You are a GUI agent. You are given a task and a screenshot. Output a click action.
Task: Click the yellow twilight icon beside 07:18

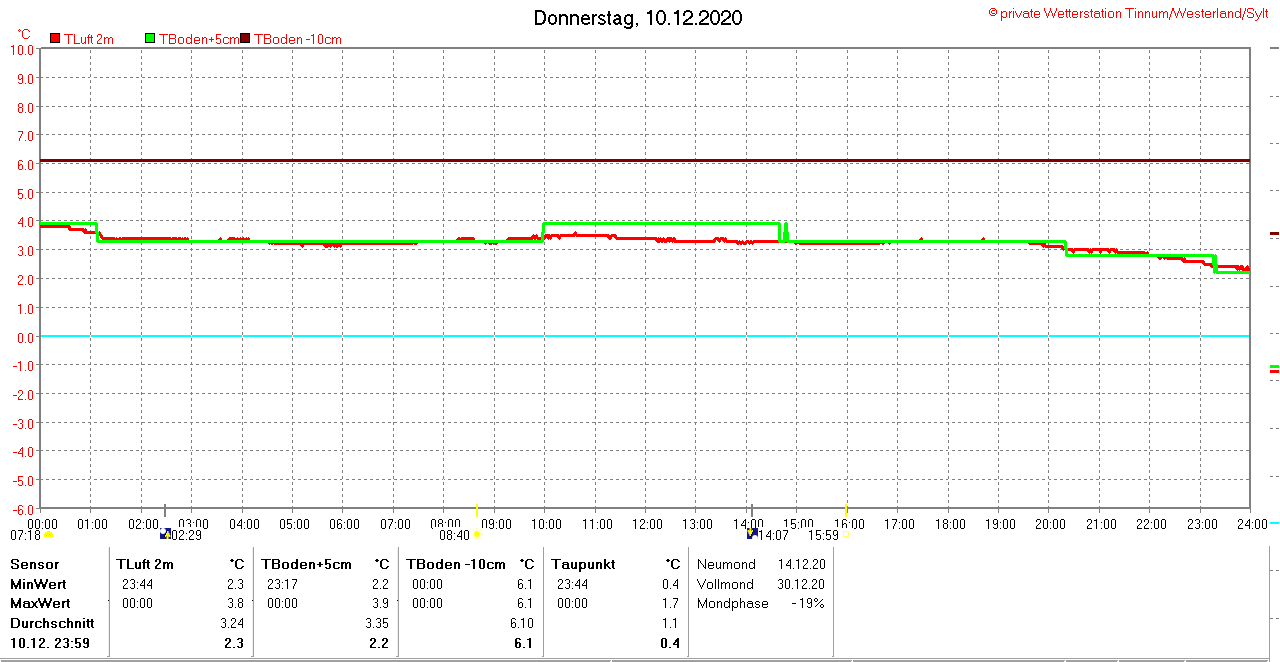(48, 534)
